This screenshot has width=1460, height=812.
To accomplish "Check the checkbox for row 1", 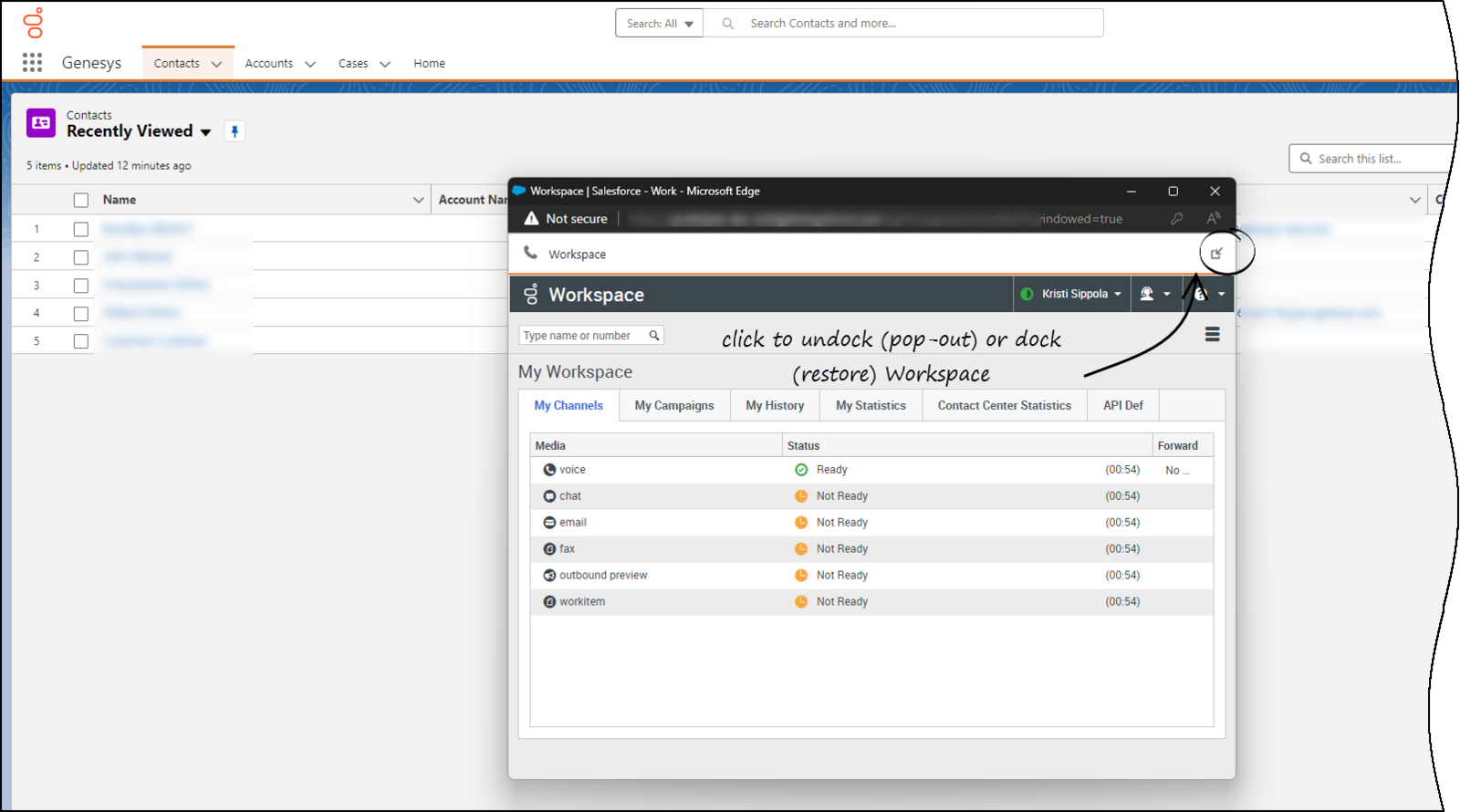I will tap(81, 229).
